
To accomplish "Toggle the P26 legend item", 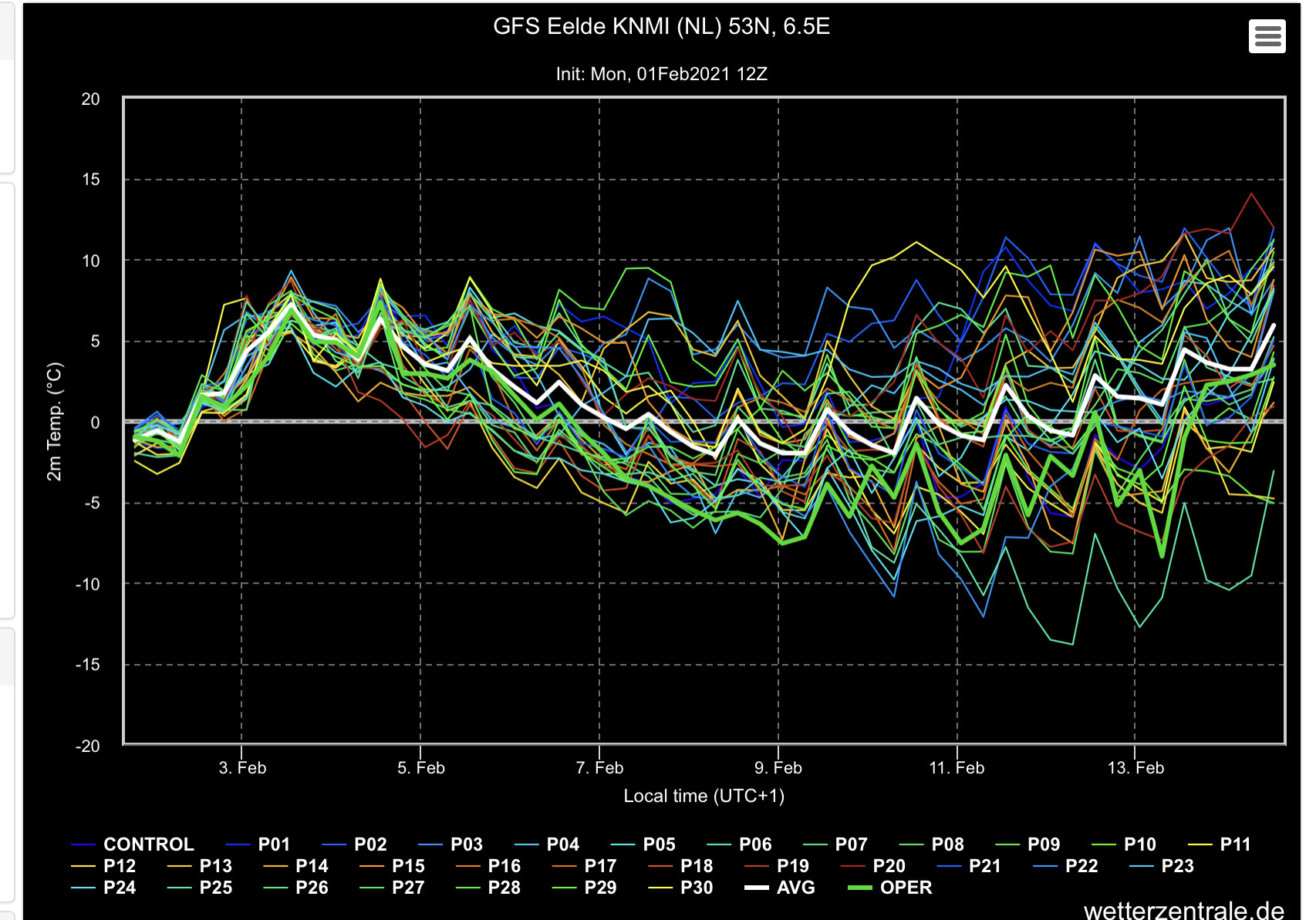I will [296, 888].
